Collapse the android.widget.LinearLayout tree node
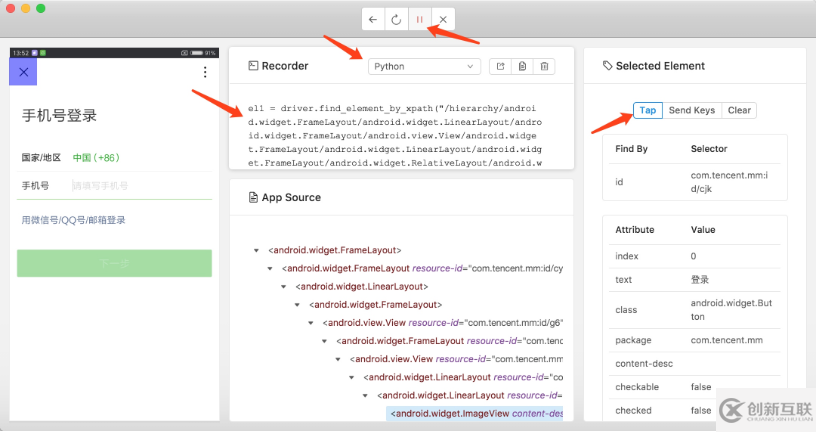The image size is (816, 432). [284, 286]
